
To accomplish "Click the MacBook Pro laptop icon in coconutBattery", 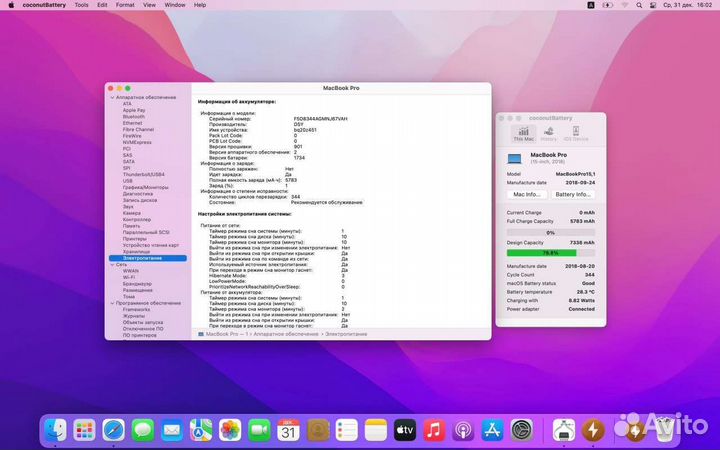I will click(x=514, y=159).
